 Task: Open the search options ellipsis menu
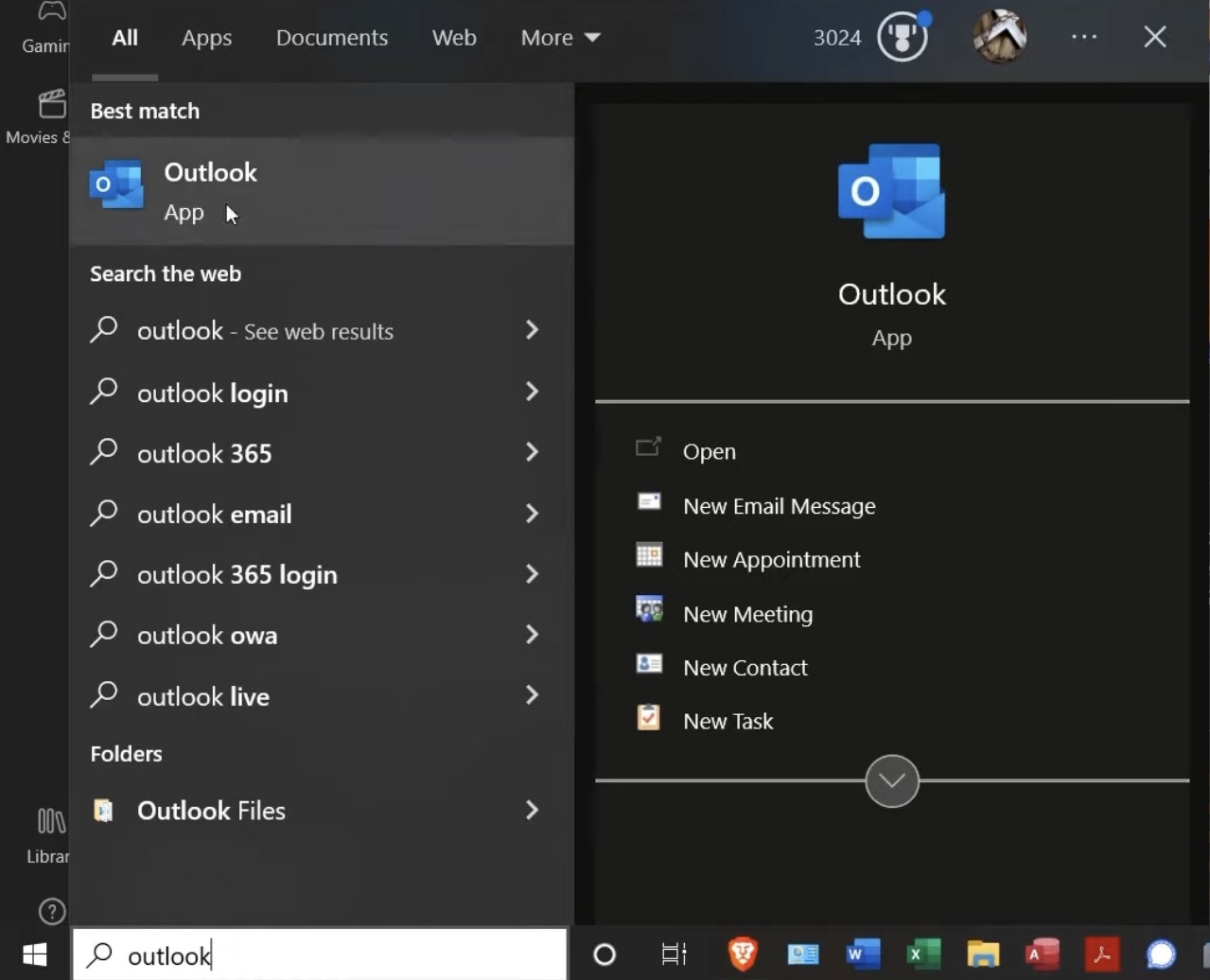coord(1083,37)
